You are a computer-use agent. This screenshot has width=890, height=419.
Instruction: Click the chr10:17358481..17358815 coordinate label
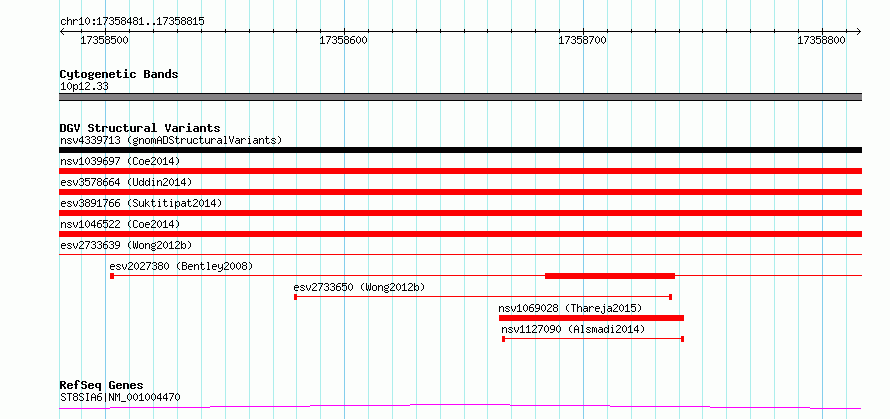pos(132,22)
